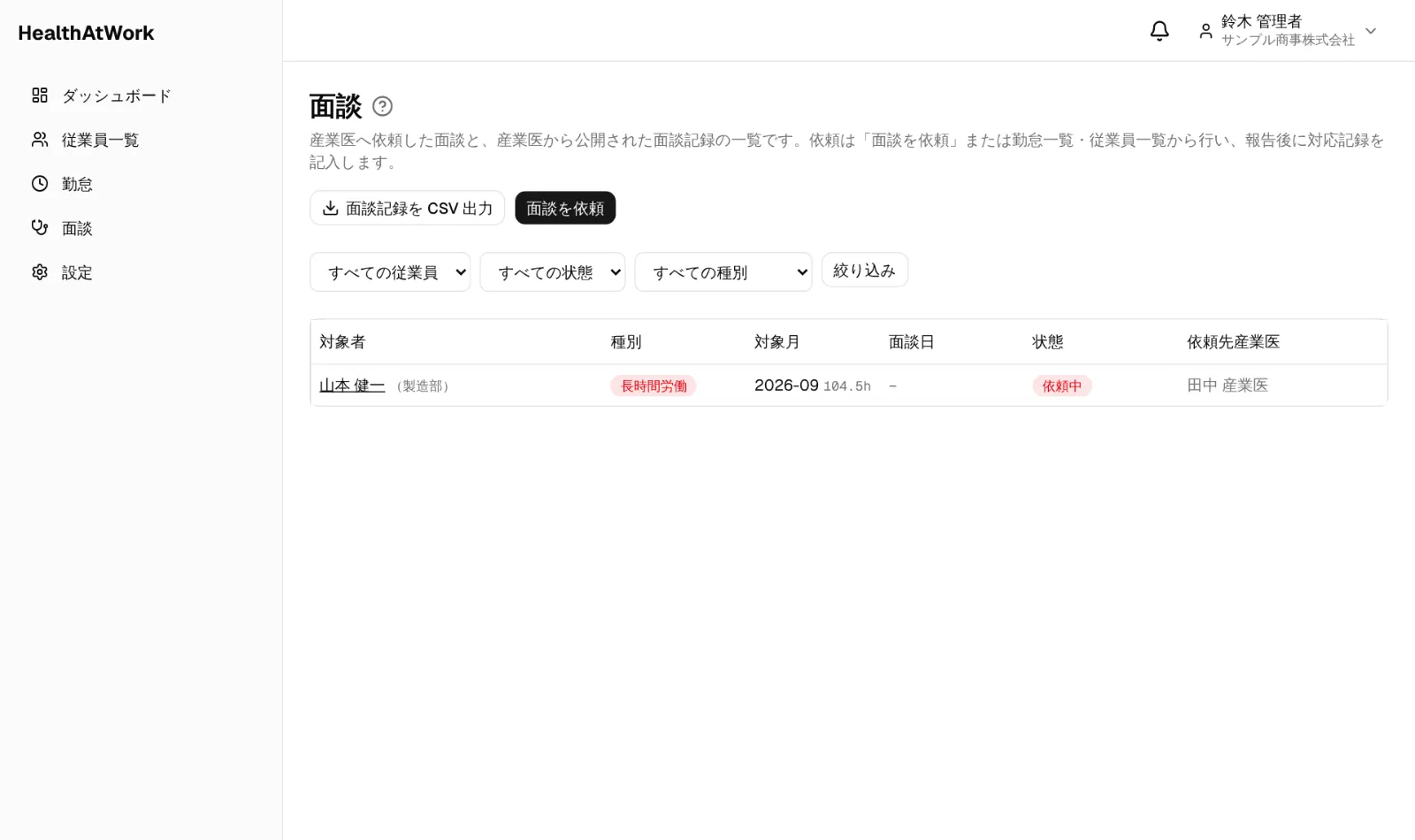Click the 依頼先産業医 column header
Image resolution: width=1415 pixels, height=840 pixels.
point(1234,342)
